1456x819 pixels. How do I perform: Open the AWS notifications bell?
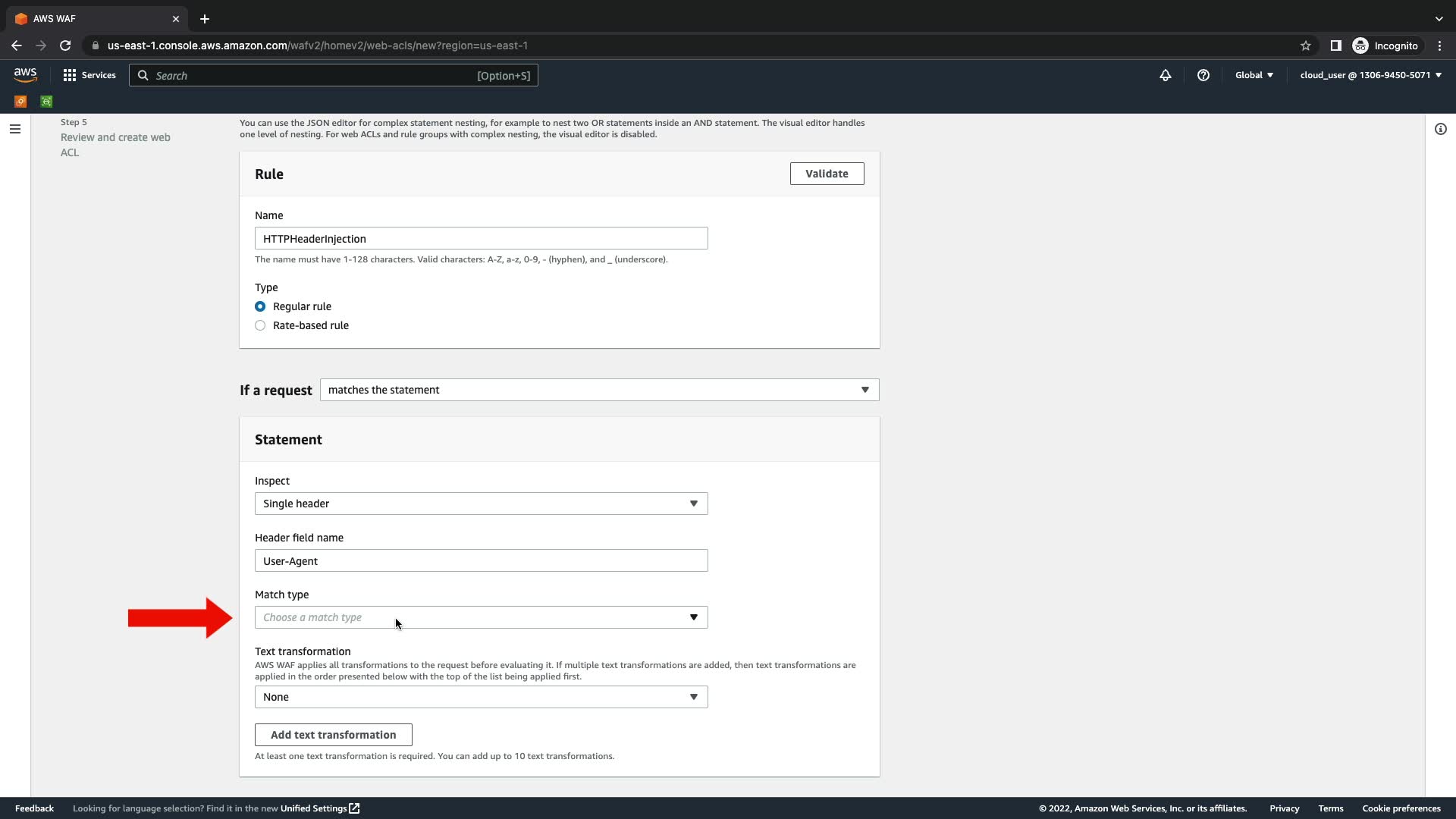coord(1166,75)
